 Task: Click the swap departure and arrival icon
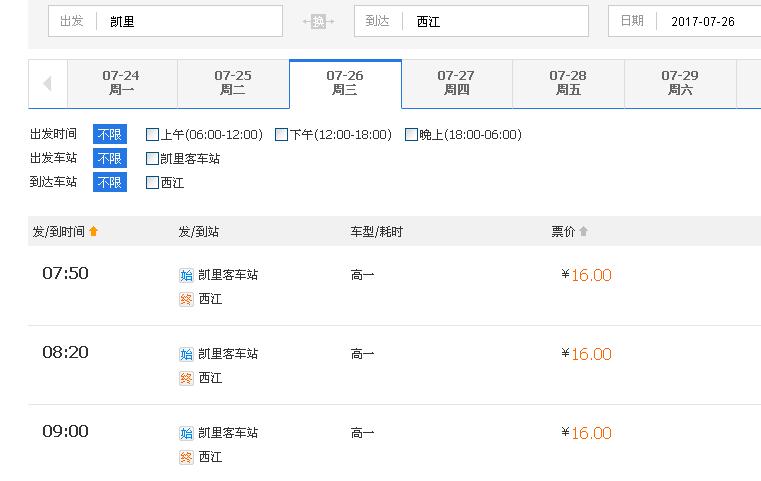(x=318, y=21)
